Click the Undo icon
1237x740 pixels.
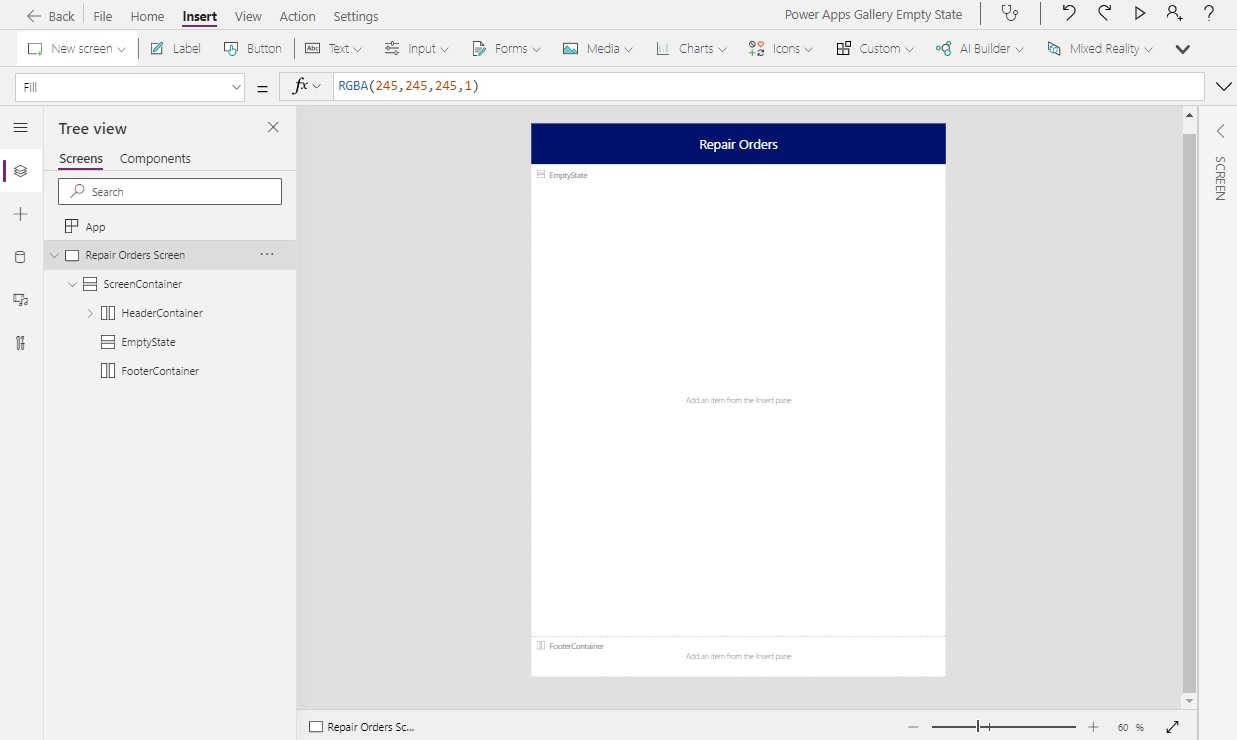pyautogui.click(x=1070, y=14)
